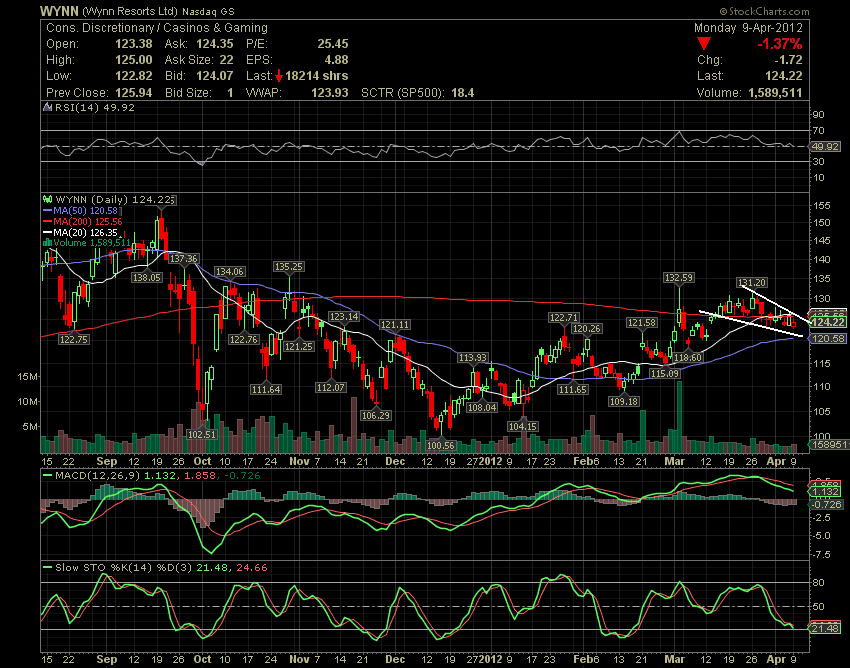Click the 109.18 February low annotation
This screenshot has height=668, width=850.
(624, 401)
